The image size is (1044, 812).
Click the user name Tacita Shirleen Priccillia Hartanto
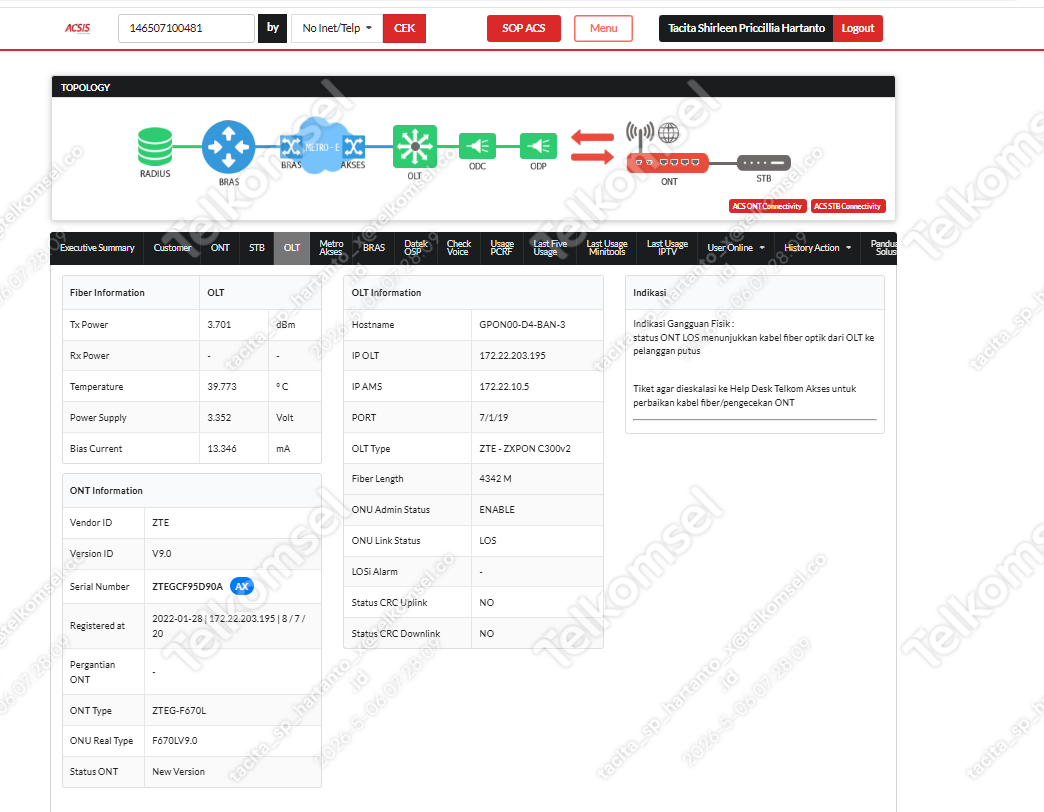746,28
